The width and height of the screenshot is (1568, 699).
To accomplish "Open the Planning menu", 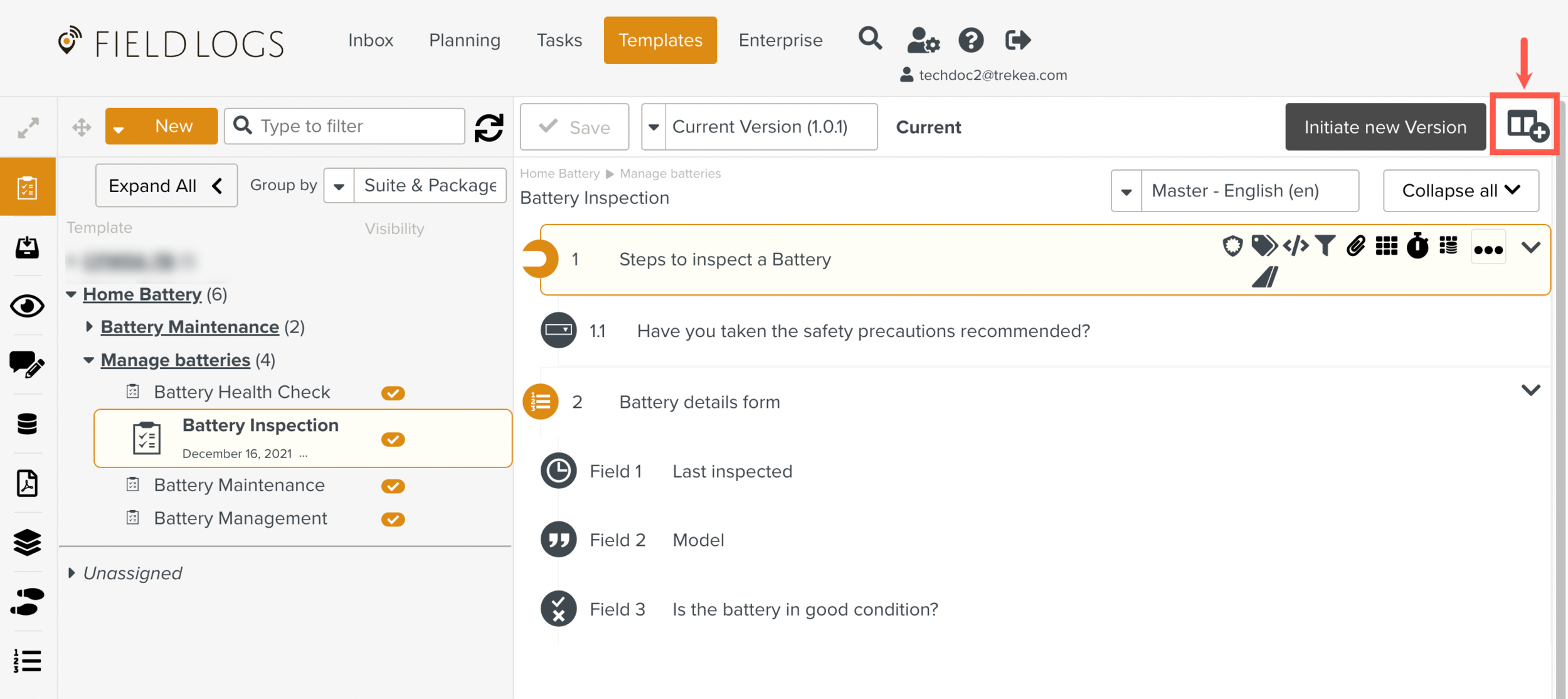I will point(464,41).
